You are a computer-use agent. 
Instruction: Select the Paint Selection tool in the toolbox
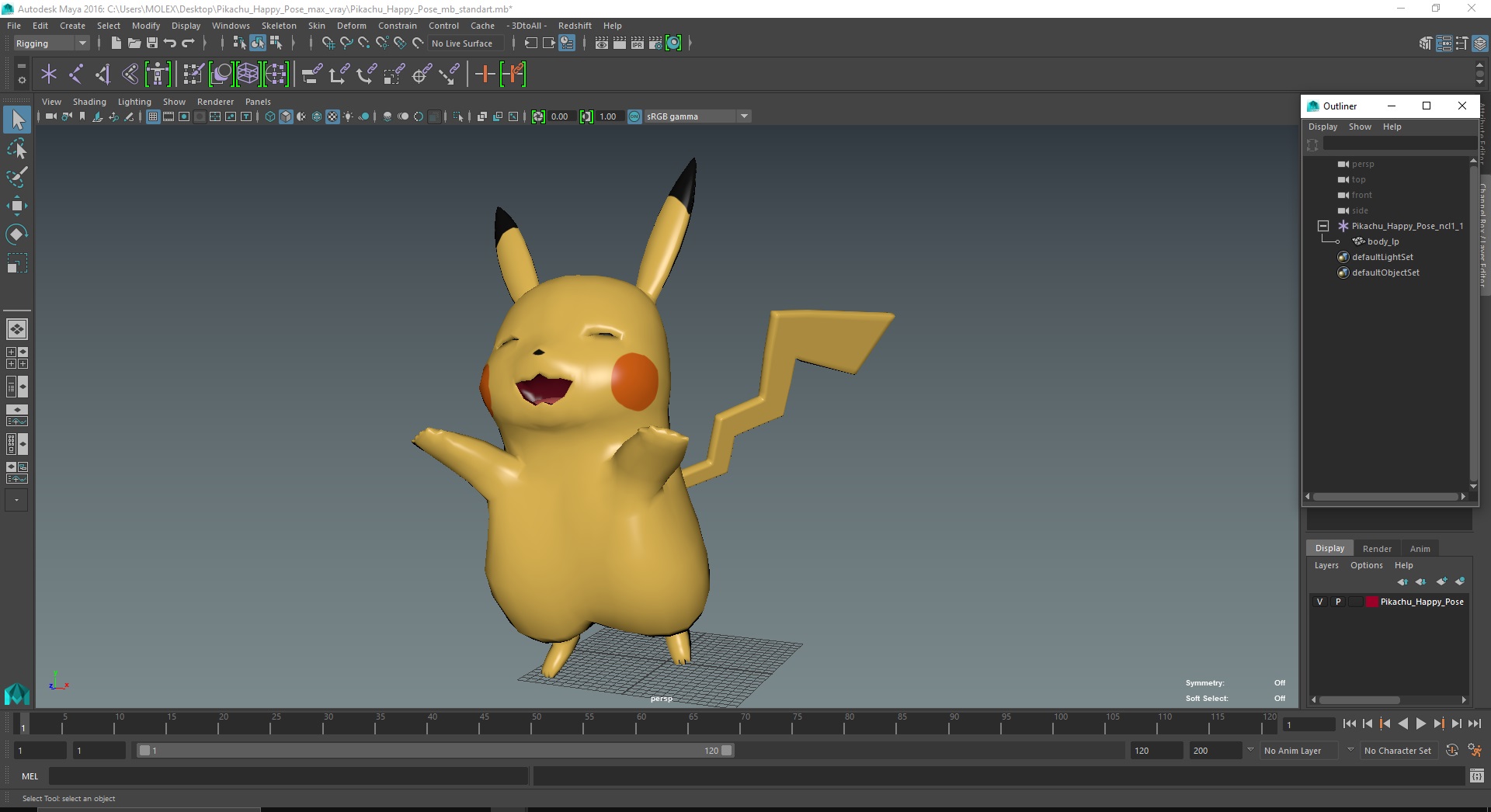click(17, 176)
